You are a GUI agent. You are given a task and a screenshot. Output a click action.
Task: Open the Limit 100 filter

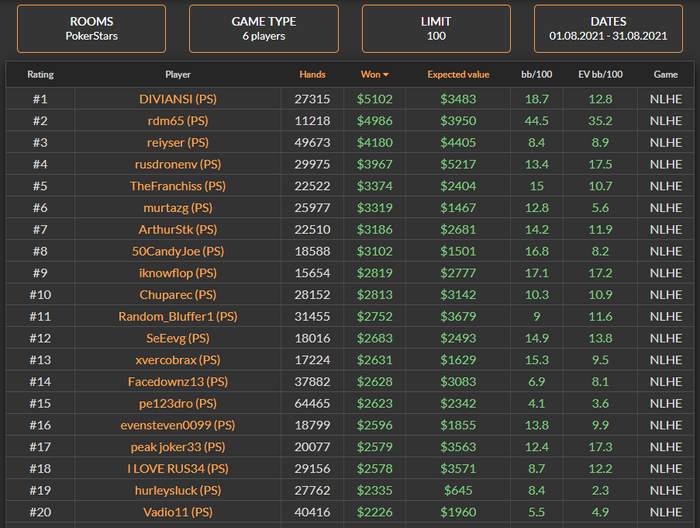[x=436, y=28]
